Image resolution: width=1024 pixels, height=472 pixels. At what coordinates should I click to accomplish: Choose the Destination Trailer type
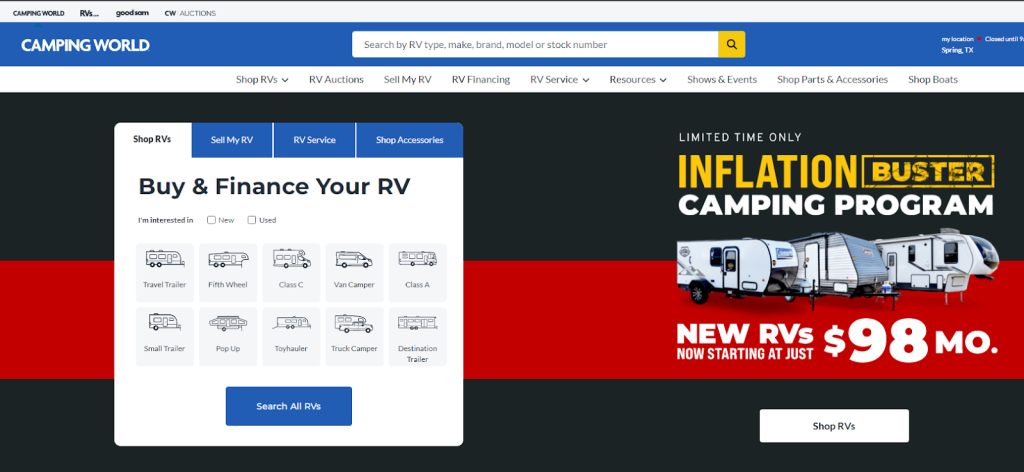coord(418,336)
